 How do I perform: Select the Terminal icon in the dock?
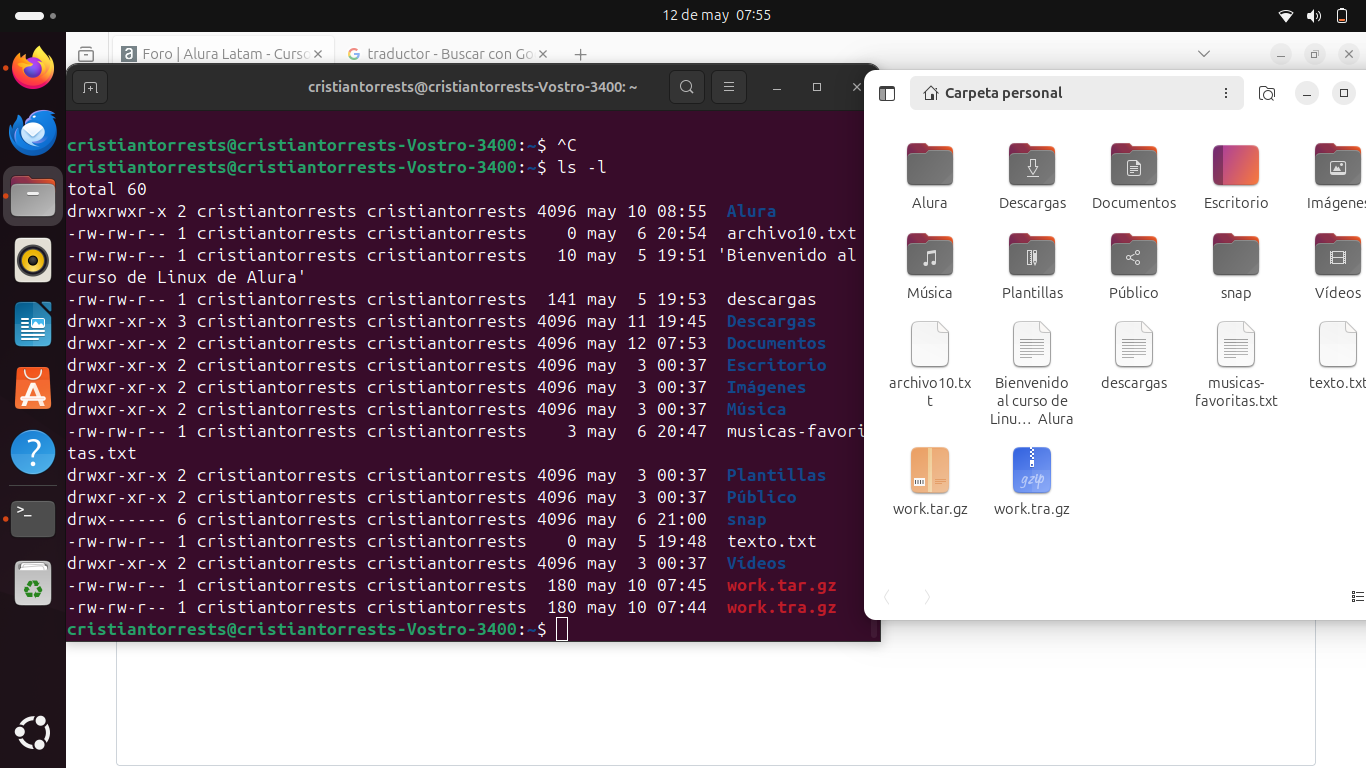(33, 518)
